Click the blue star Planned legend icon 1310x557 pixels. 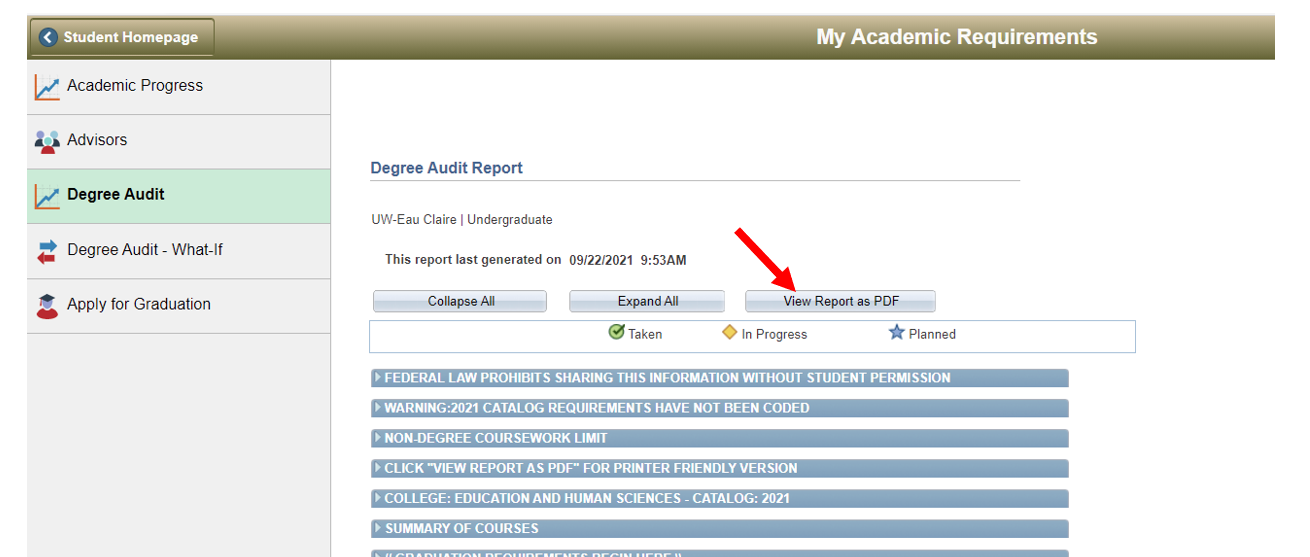896,333
